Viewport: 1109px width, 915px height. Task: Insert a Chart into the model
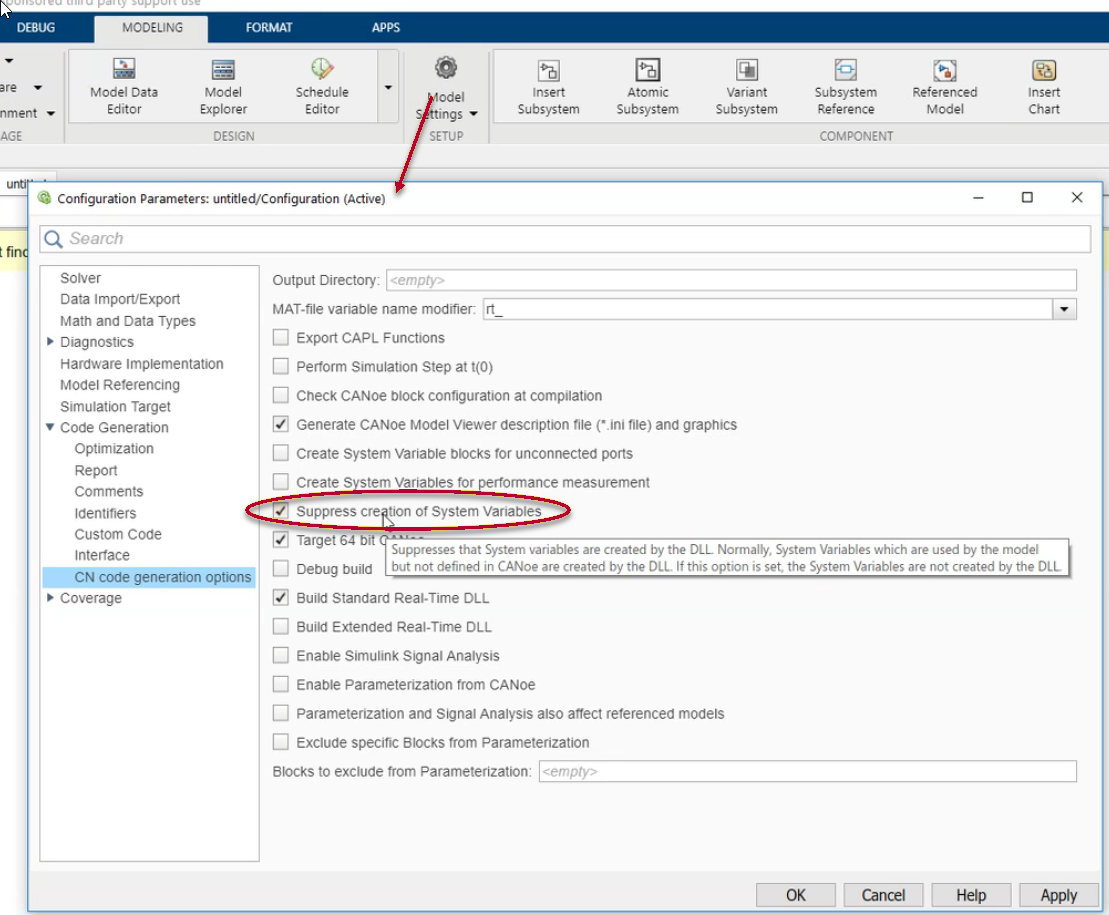coord(1043,85)
